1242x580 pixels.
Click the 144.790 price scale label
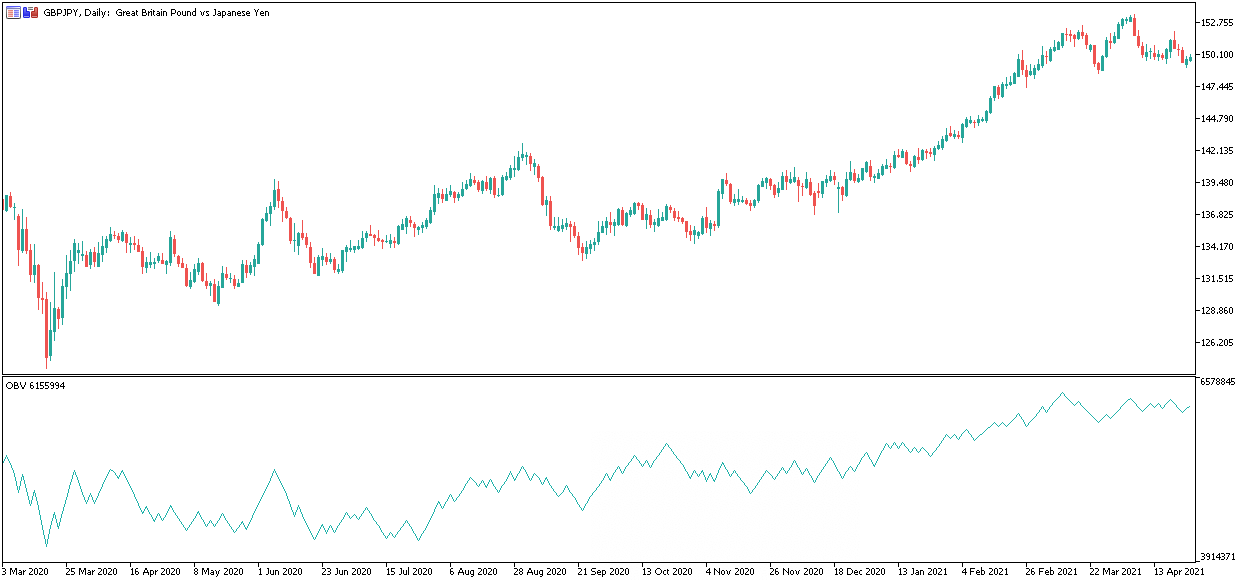(1216, 118)
